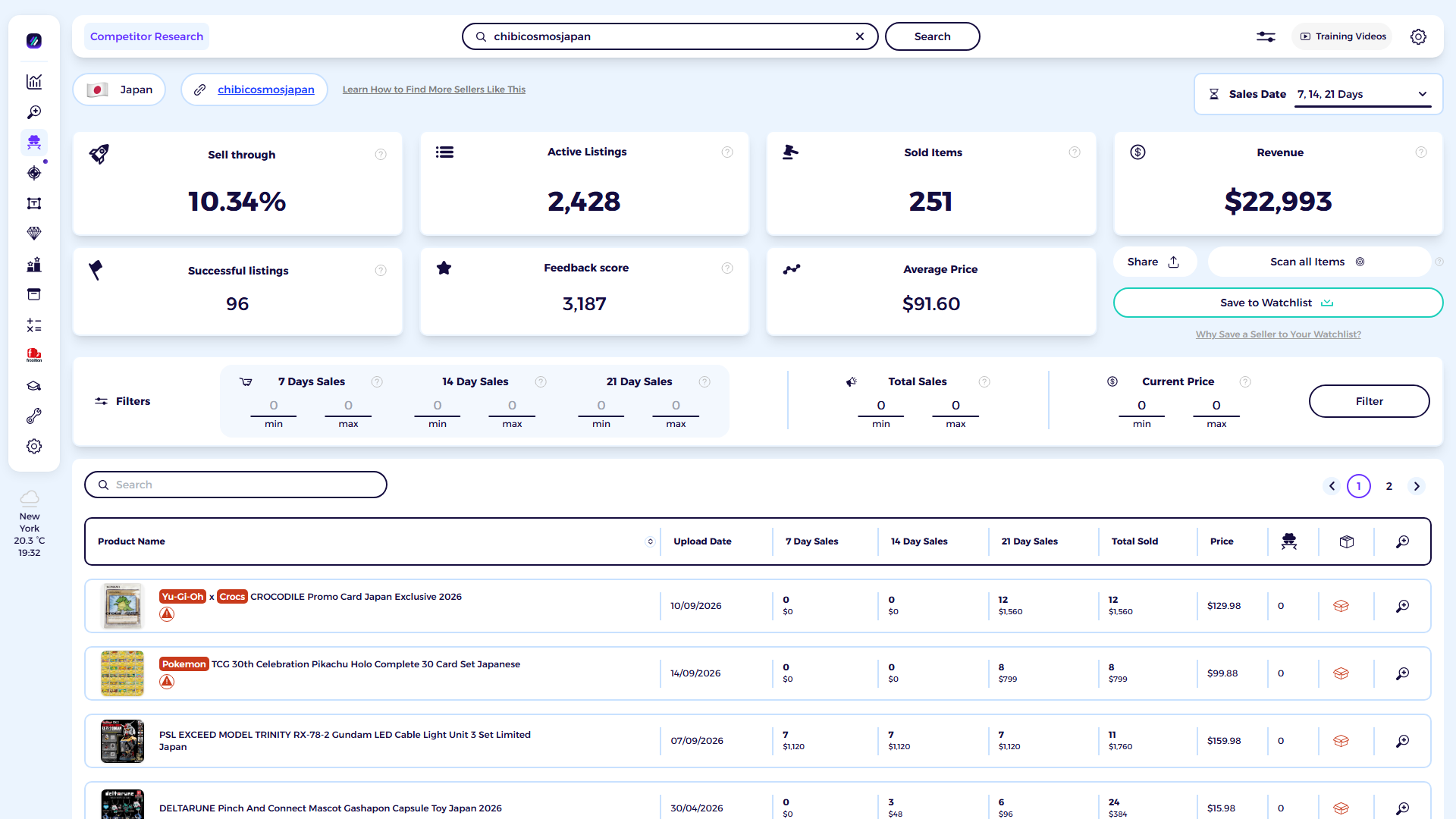Image resolution: width=1456 pixels, height=819 pixels.
Task: Open Training Videos
Action: pyautogui.click(x=1342, y=36)
